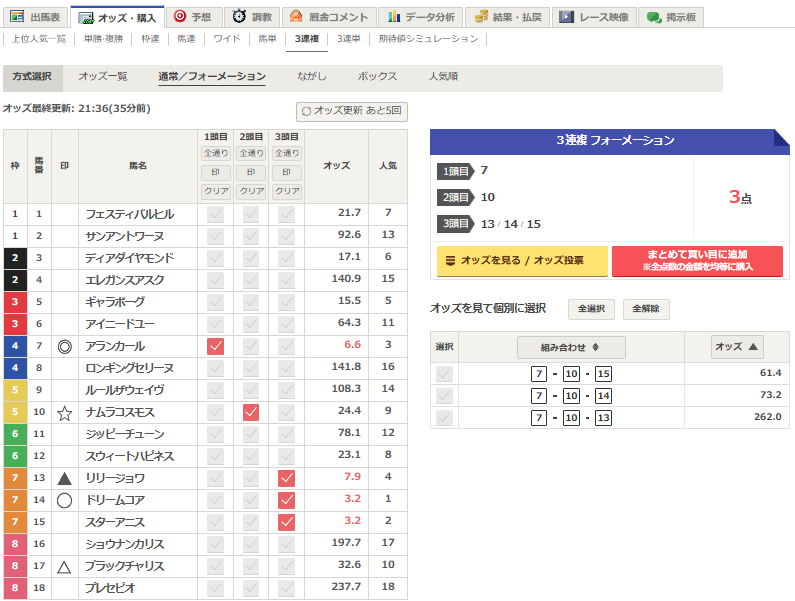This screenshot has height=601, width=795.
Task: Sort combinations by オッズ column
Action: pos(736,347)
